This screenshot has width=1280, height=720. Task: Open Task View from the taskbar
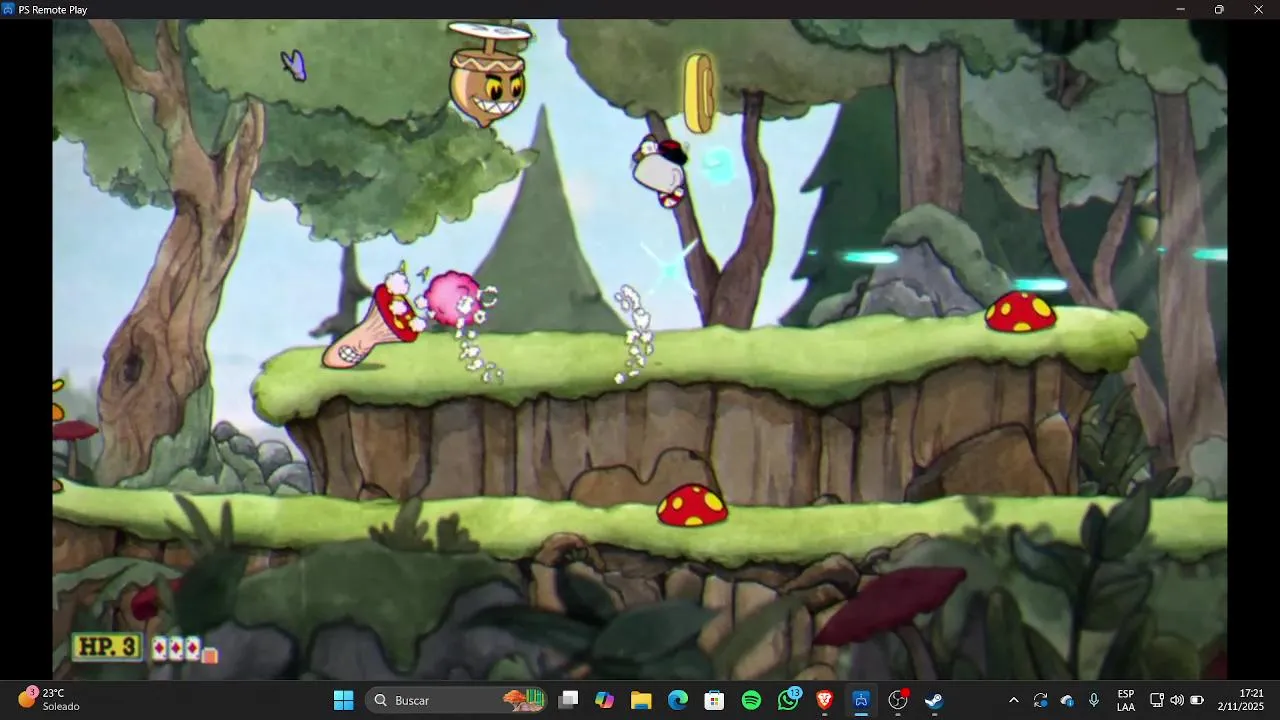(568, 700)
